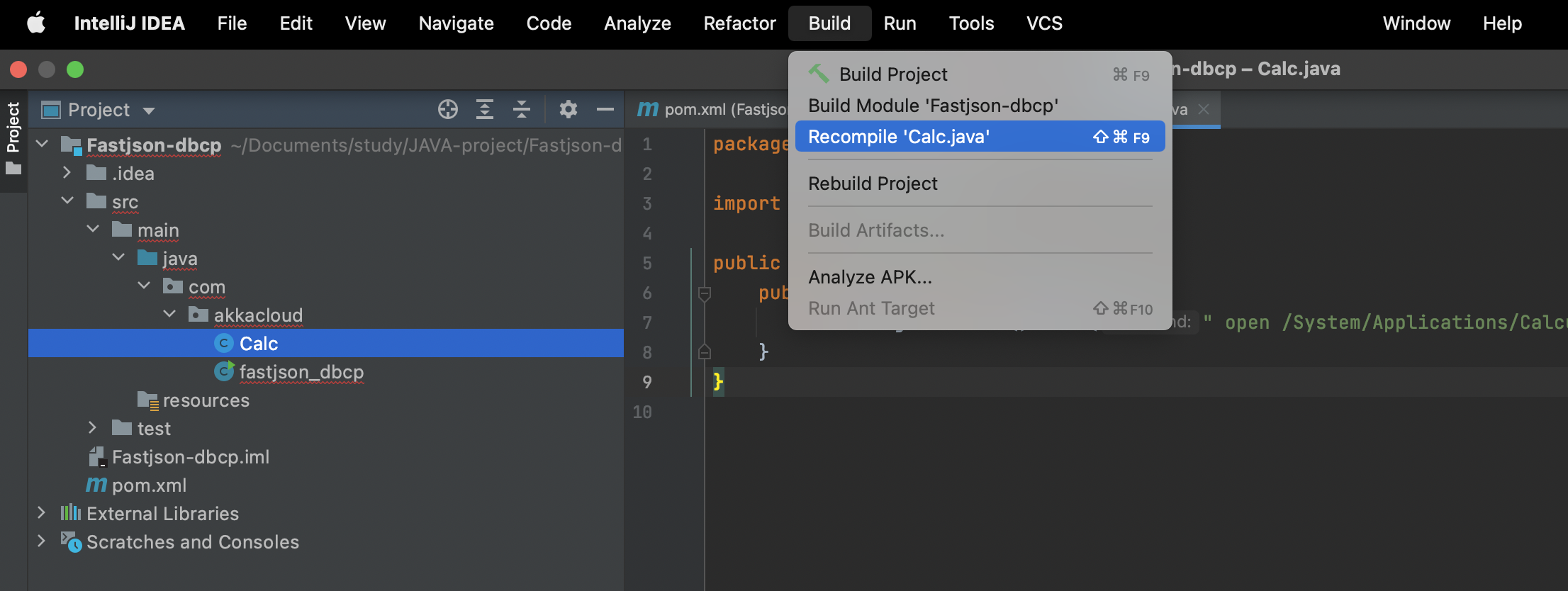Choose Recompile 'Calc.java' from Build menu
The image size is (1568, 591).
pyautogui.click(x=980, y=137)
